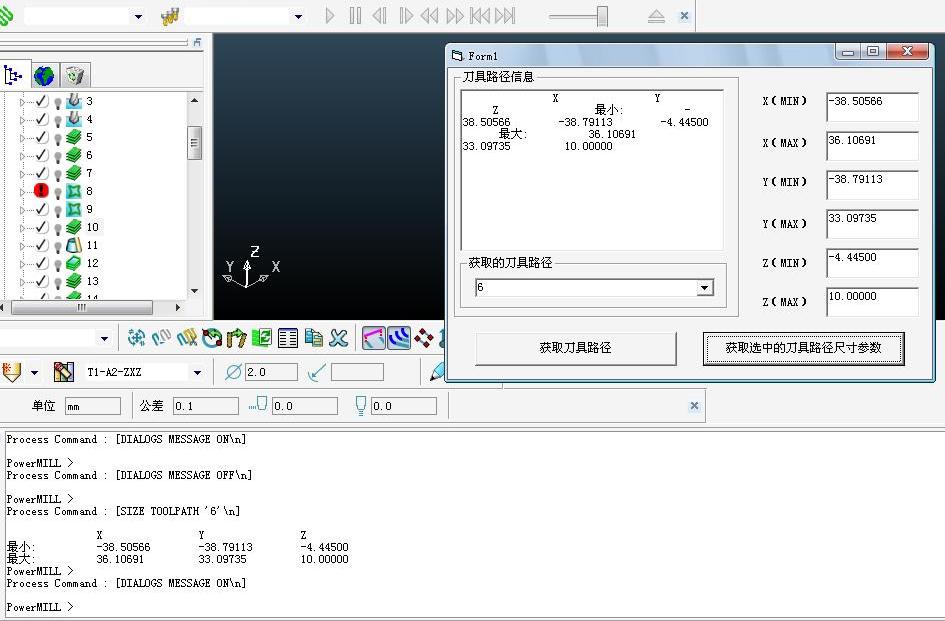Select the green layered icon of toolpath 5
Viewport: 945px width, 621px height.
[74, 137]
